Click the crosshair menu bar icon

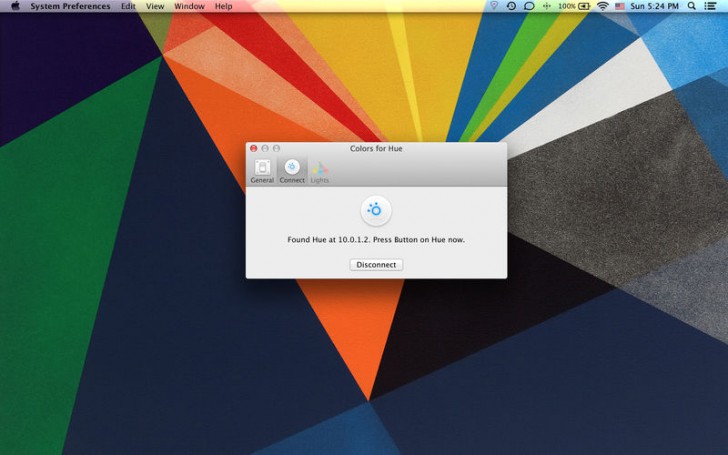546,6
